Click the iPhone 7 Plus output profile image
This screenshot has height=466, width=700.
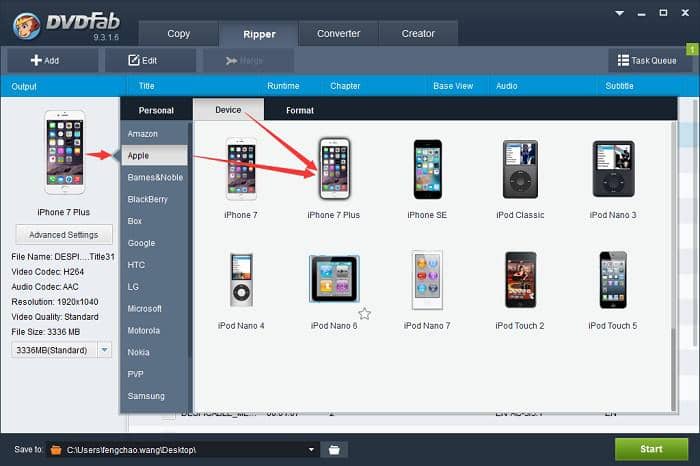[65, 152]
